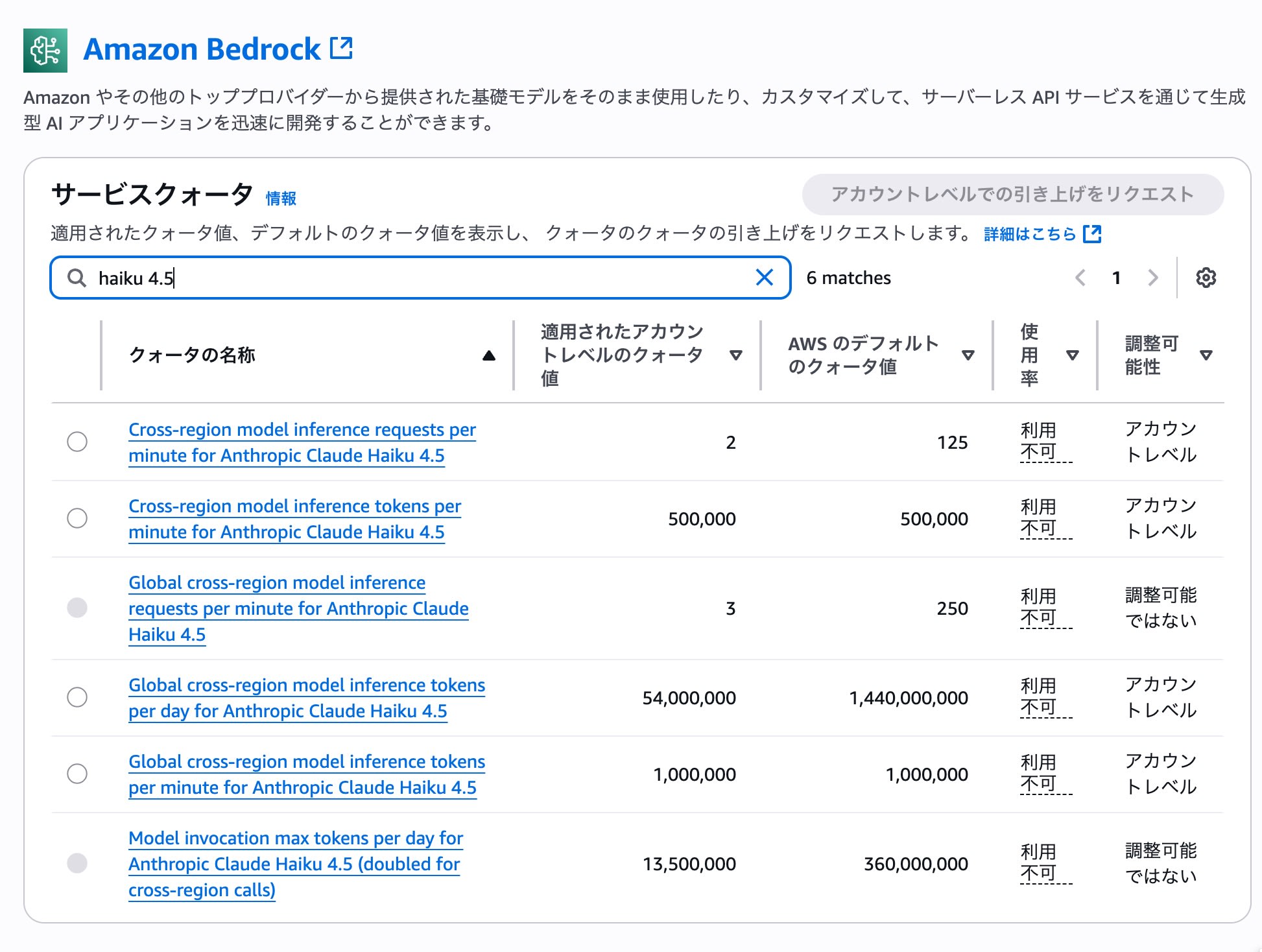Open the table settings gear icon
Image resolution: width=1262 pixels, height=952 pixels.
coord(1206,278)
